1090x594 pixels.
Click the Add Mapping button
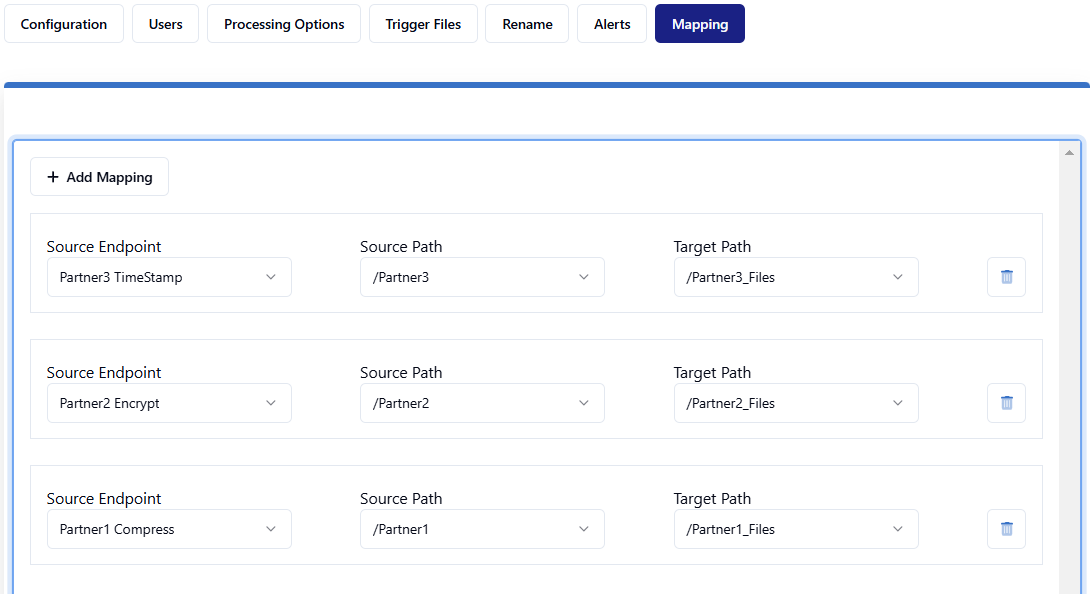click(x=99, y=177)
